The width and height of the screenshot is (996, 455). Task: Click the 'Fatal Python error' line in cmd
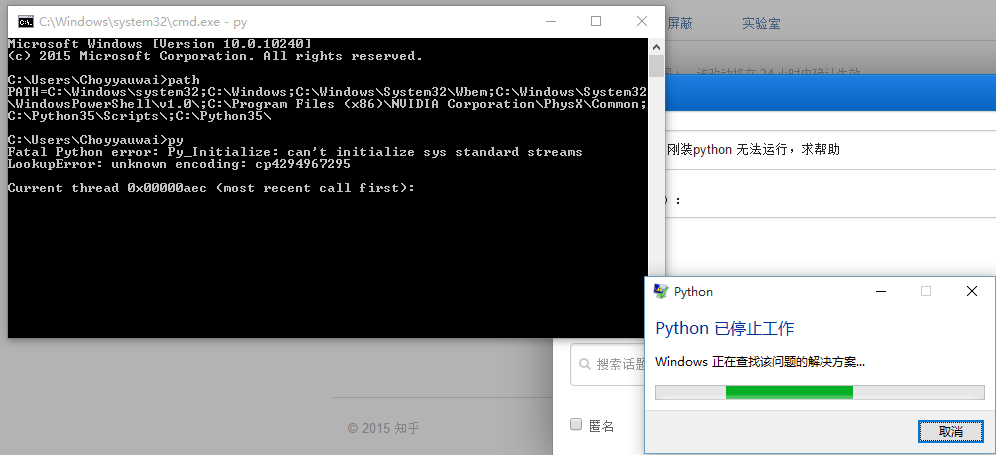tap(295, 152)
